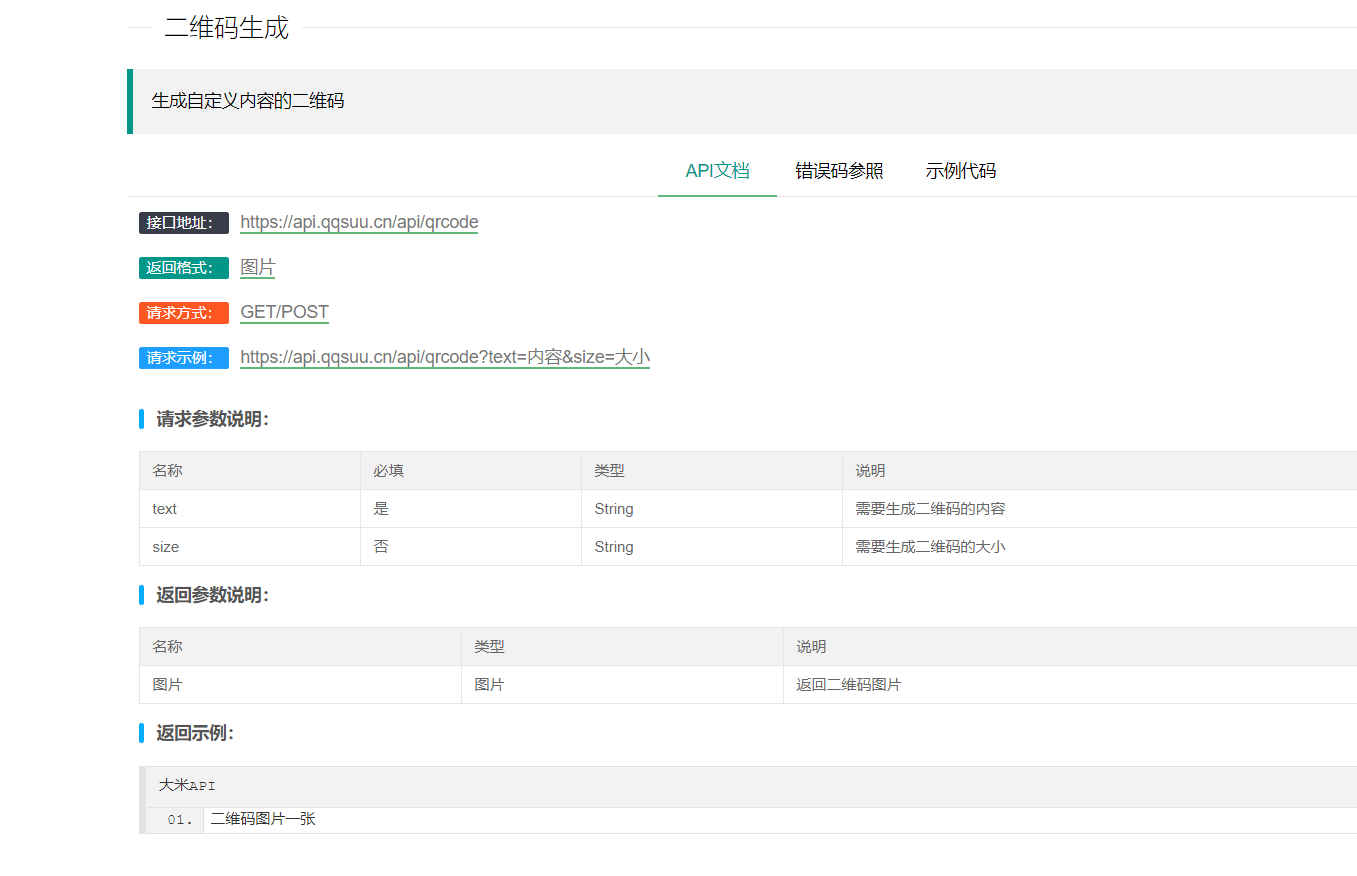
Task: Click the dark 接口地址 label badge
Action: (183, 223)
